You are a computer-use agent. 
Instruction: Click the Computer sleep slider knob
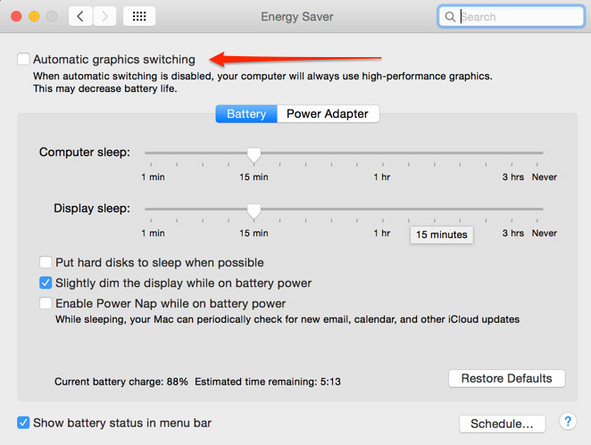click(254, 155)
